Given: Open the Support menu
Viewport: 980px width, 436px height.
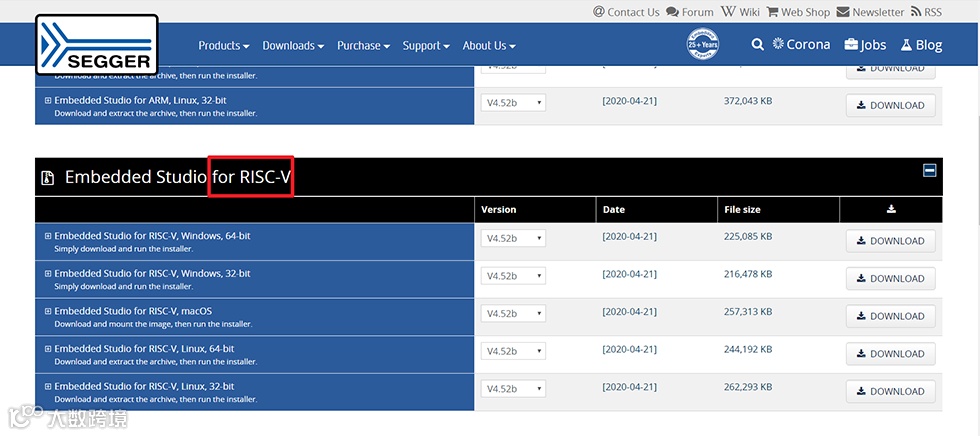Looking at the screenshot, I should (426, 46).
